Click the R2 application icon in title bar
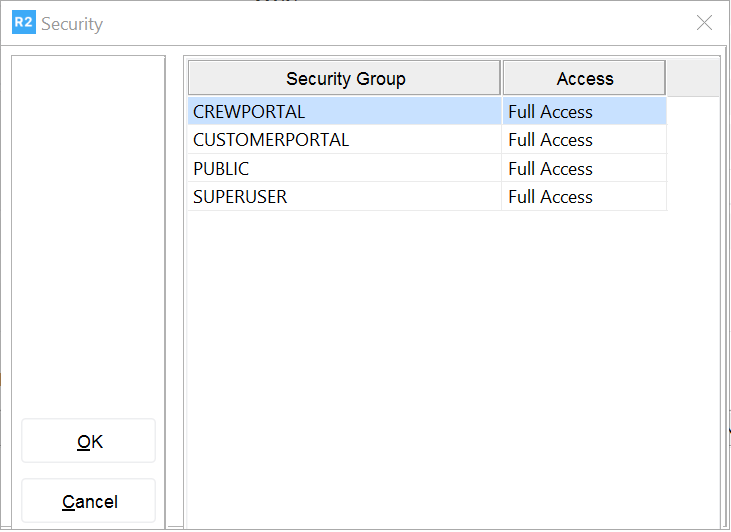The width and height of the screenshot is (731, 532). coord(24,23)
